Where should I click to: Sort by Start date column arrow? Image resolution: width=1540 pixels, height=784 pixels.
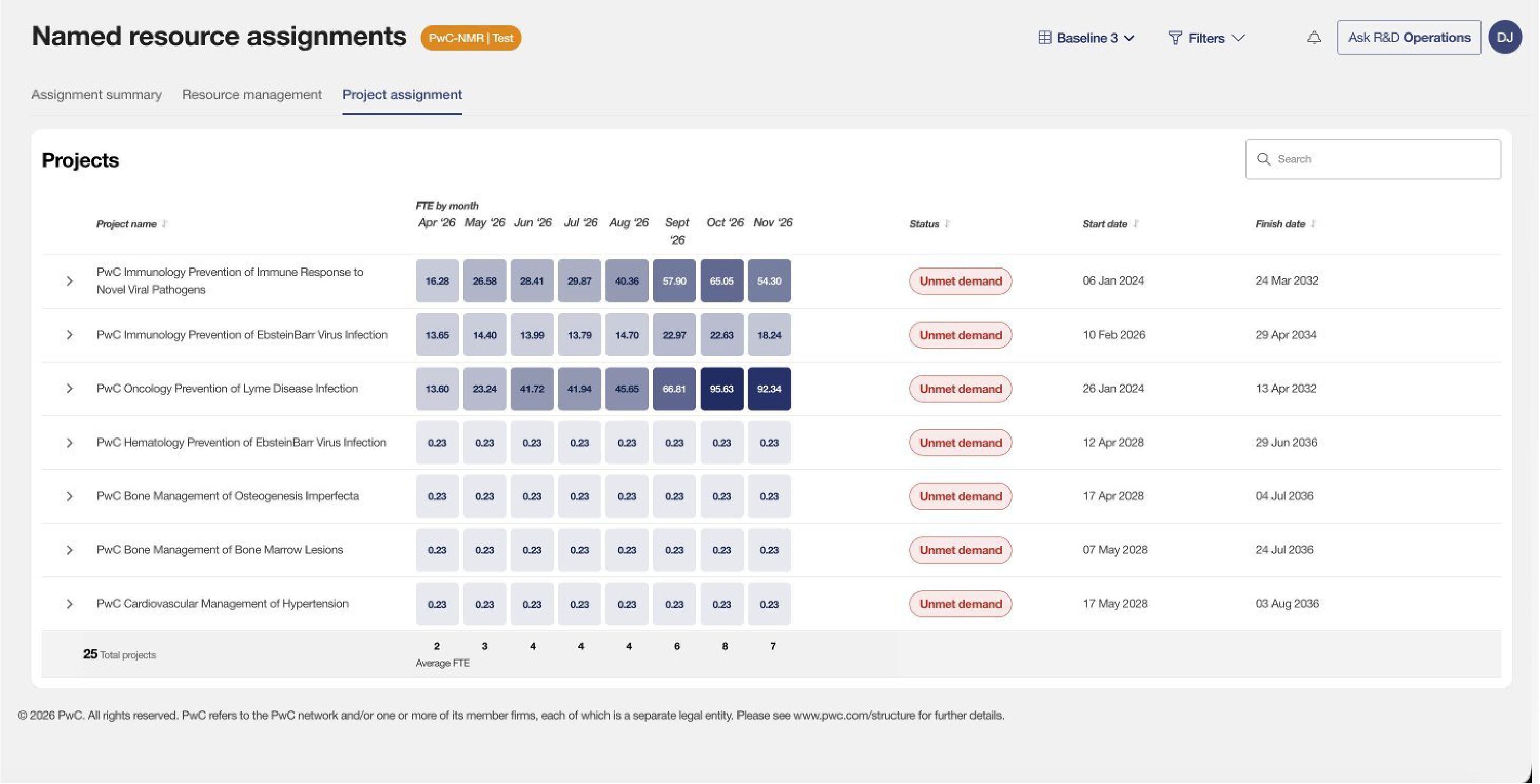[x=1135, y=224]
